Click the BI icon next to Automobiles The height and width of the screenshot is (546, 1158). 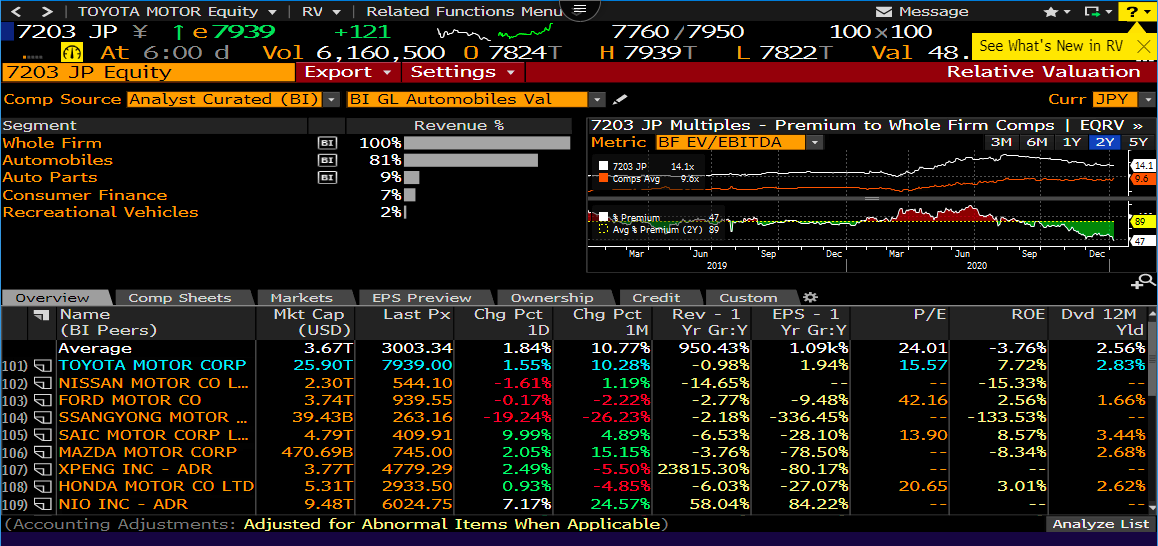point(326,160)
